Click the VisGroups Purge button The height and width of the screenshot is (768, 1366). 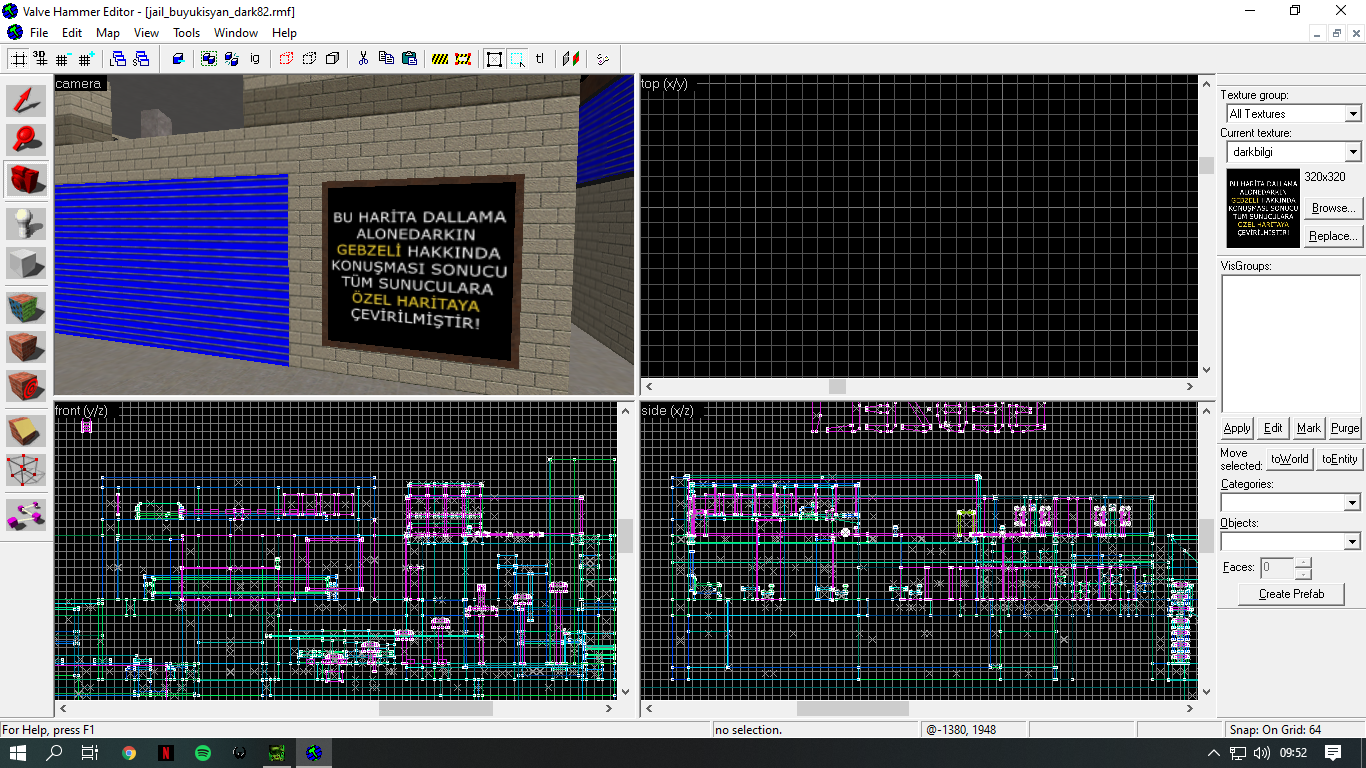click(x=1345, y=428)
